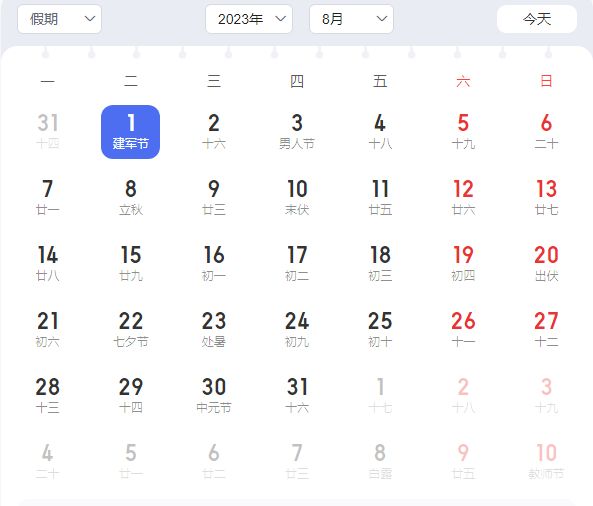Select August 30 中元节

pyautogui.click(x=214, y=396)
